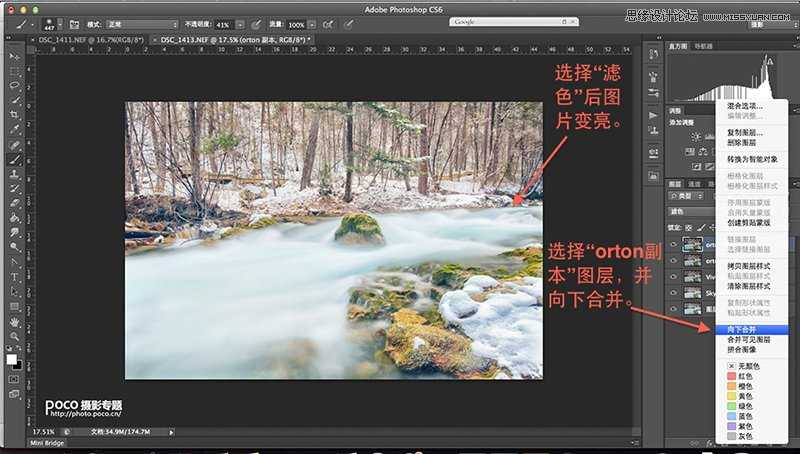Choose 向下合并 from context menu

(x=753, y=330)
